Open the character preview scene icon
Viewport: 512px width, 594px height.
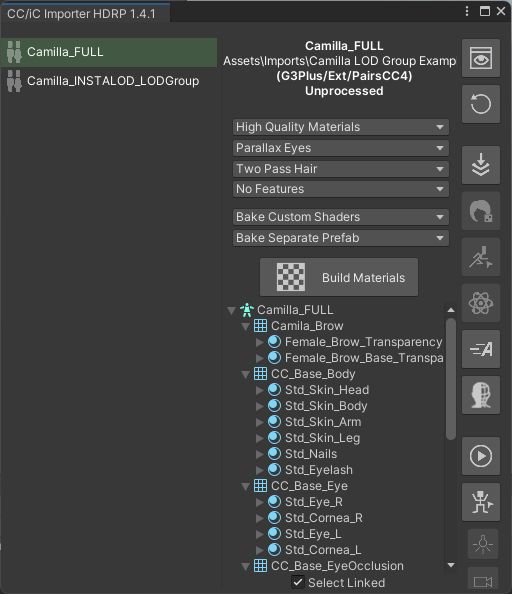[x=481, y=58]
